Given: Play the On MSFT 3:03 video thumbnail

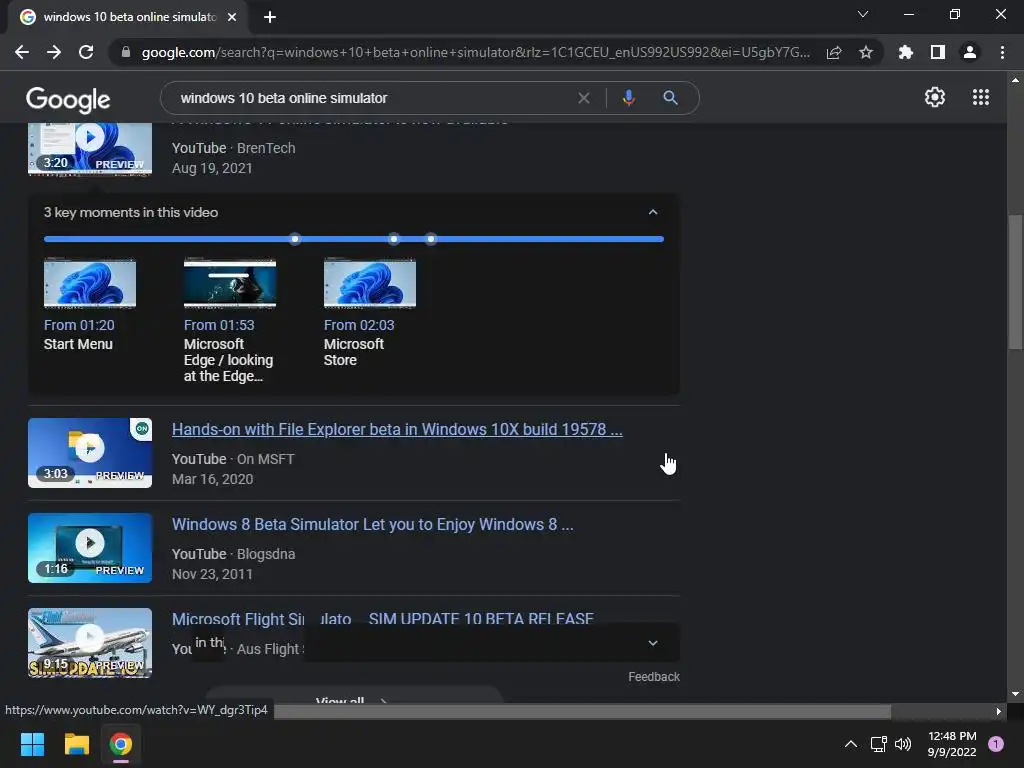Looking at the screenshot, I should click(x=90, y=453).
